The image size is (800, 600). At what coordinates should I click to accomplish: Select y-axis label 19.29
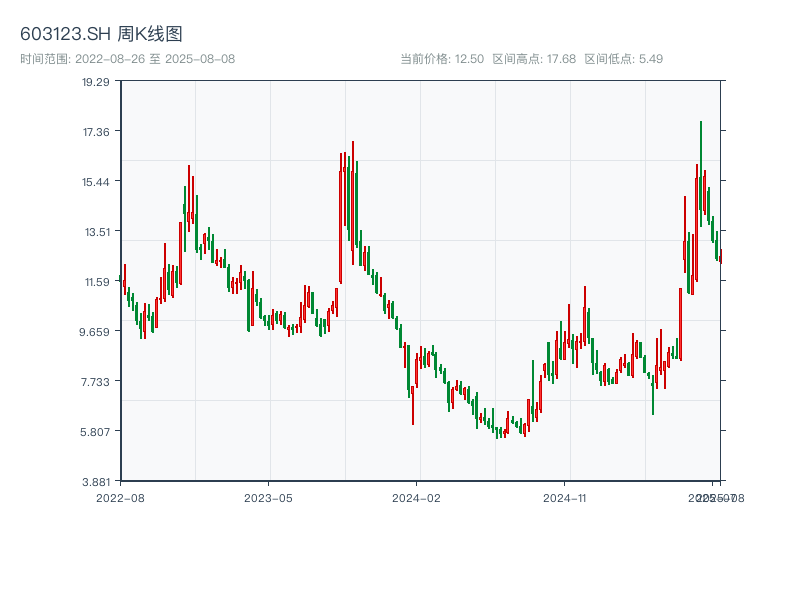pos(96,82)
